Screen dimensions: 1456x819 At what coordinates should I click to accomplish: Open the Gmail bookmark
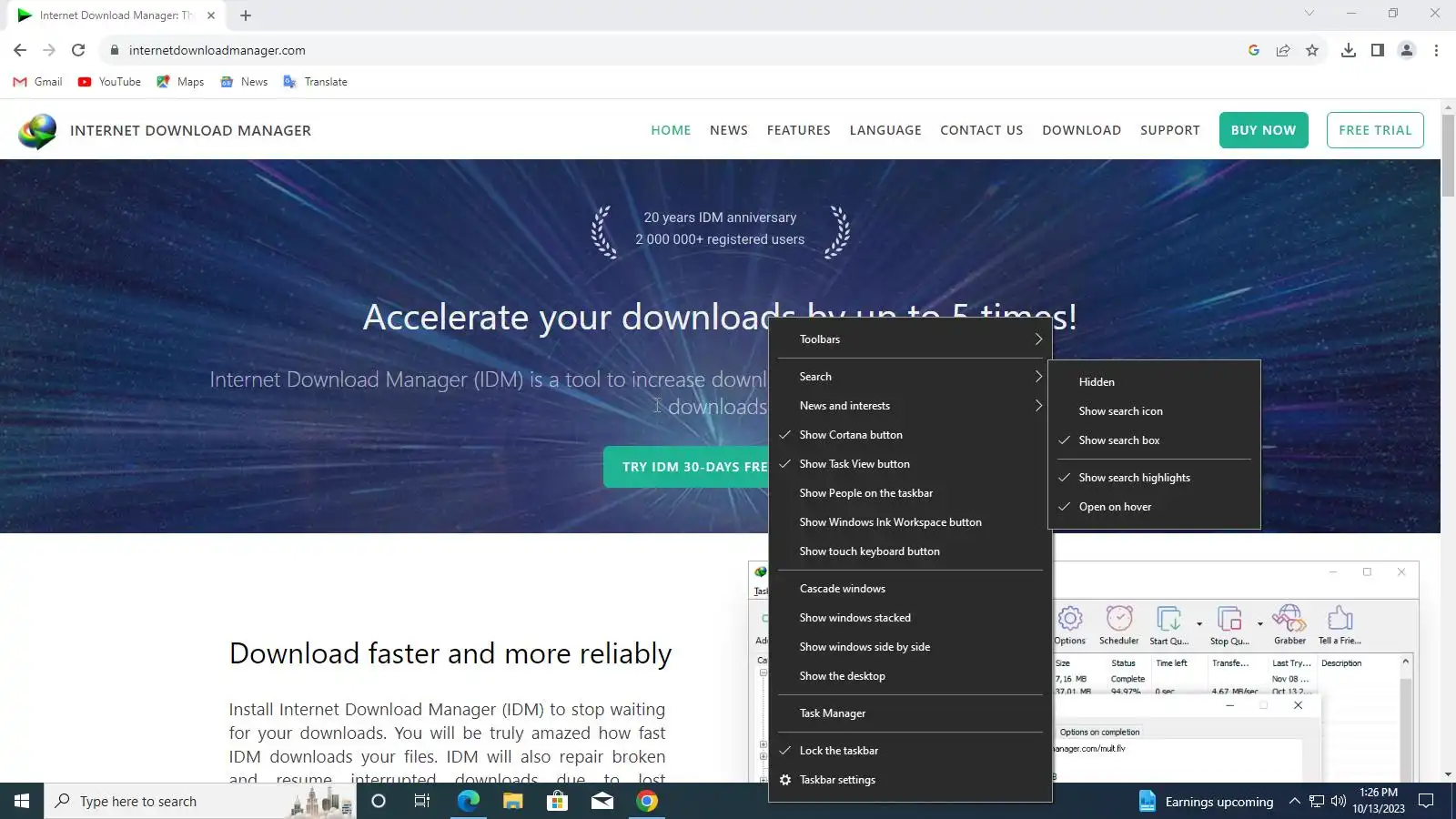tap(37, 82)
